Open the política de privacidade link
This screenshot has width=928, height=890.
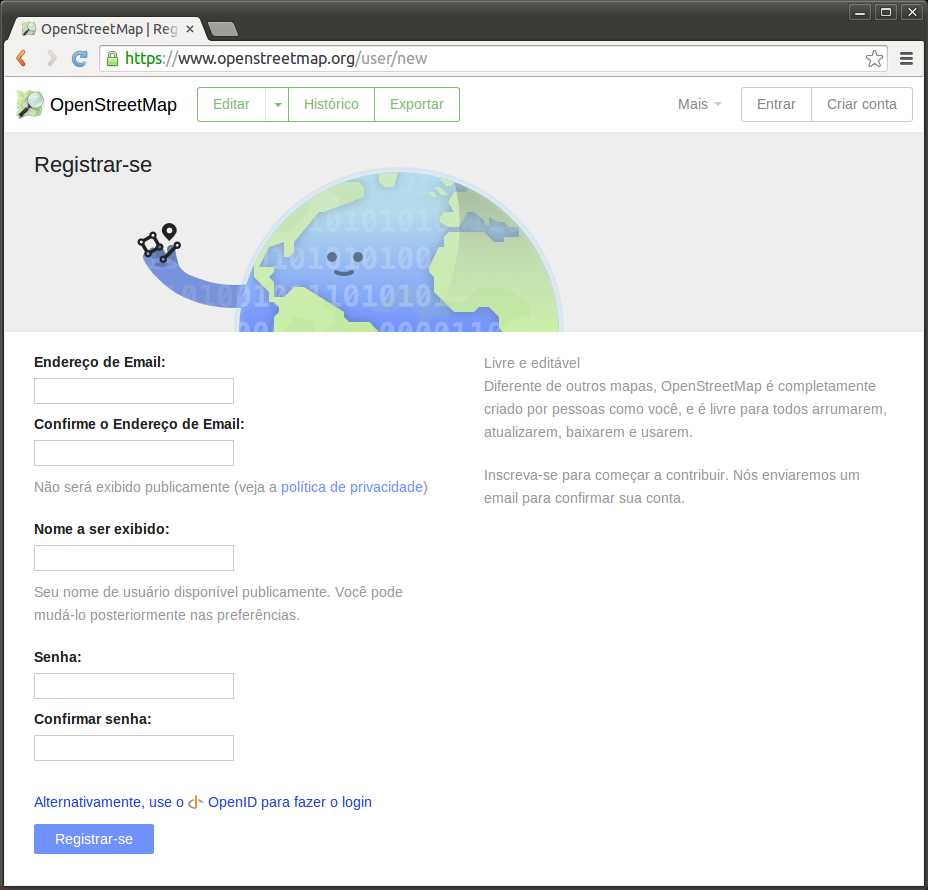point(352,487)
